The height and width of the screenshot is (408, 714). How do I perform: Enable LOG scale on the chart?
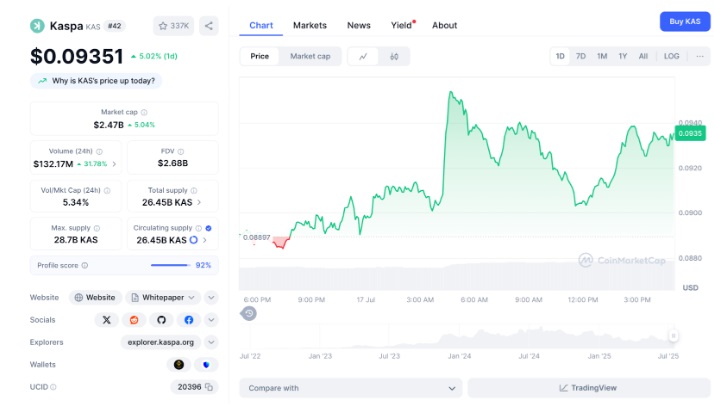click(x=671, y=56)
